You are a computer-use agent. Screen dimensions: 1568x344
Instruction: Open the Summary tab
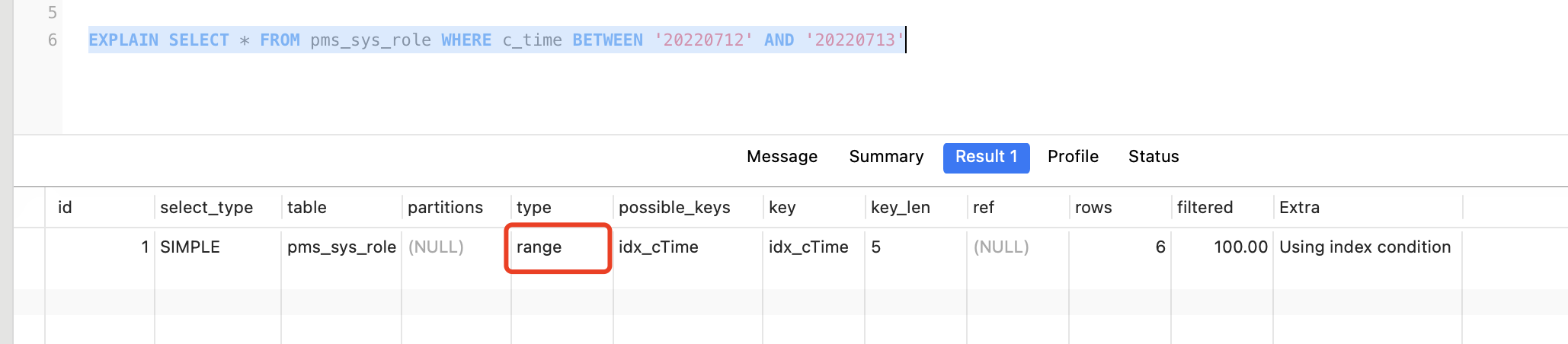pos(886,157)
